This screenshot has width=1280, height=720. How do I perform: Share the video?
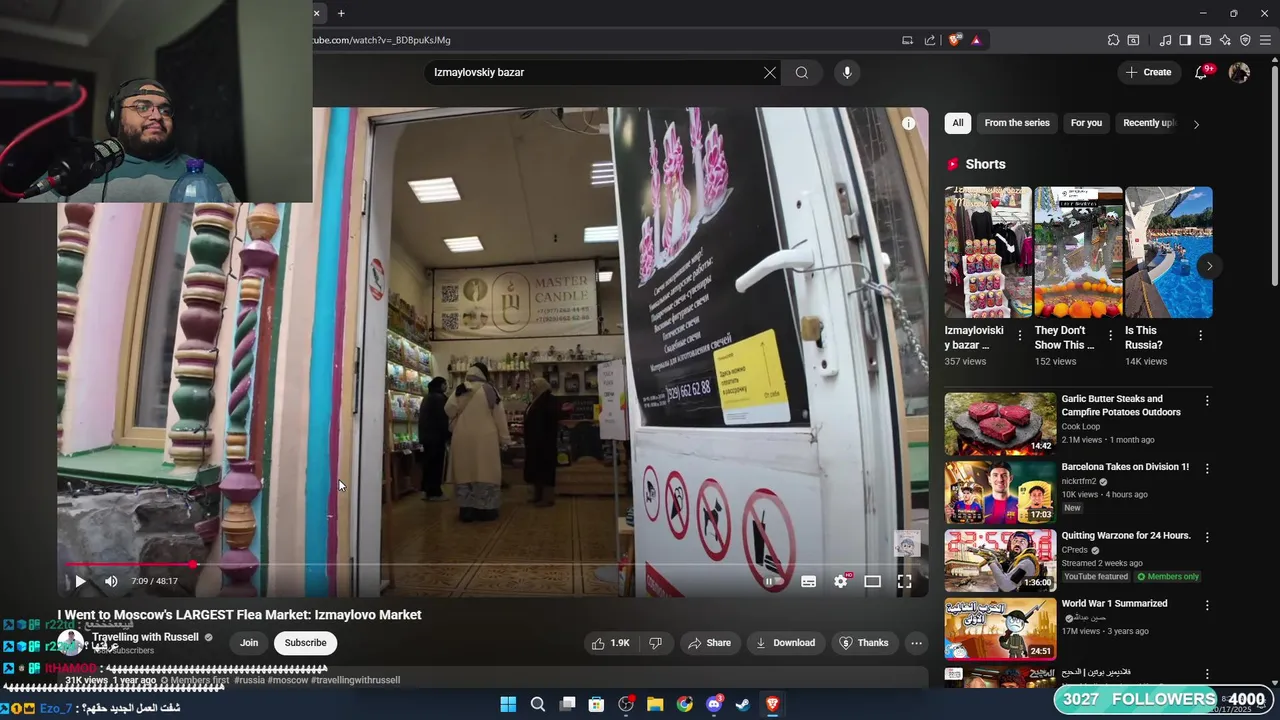(x=708, y=643)
